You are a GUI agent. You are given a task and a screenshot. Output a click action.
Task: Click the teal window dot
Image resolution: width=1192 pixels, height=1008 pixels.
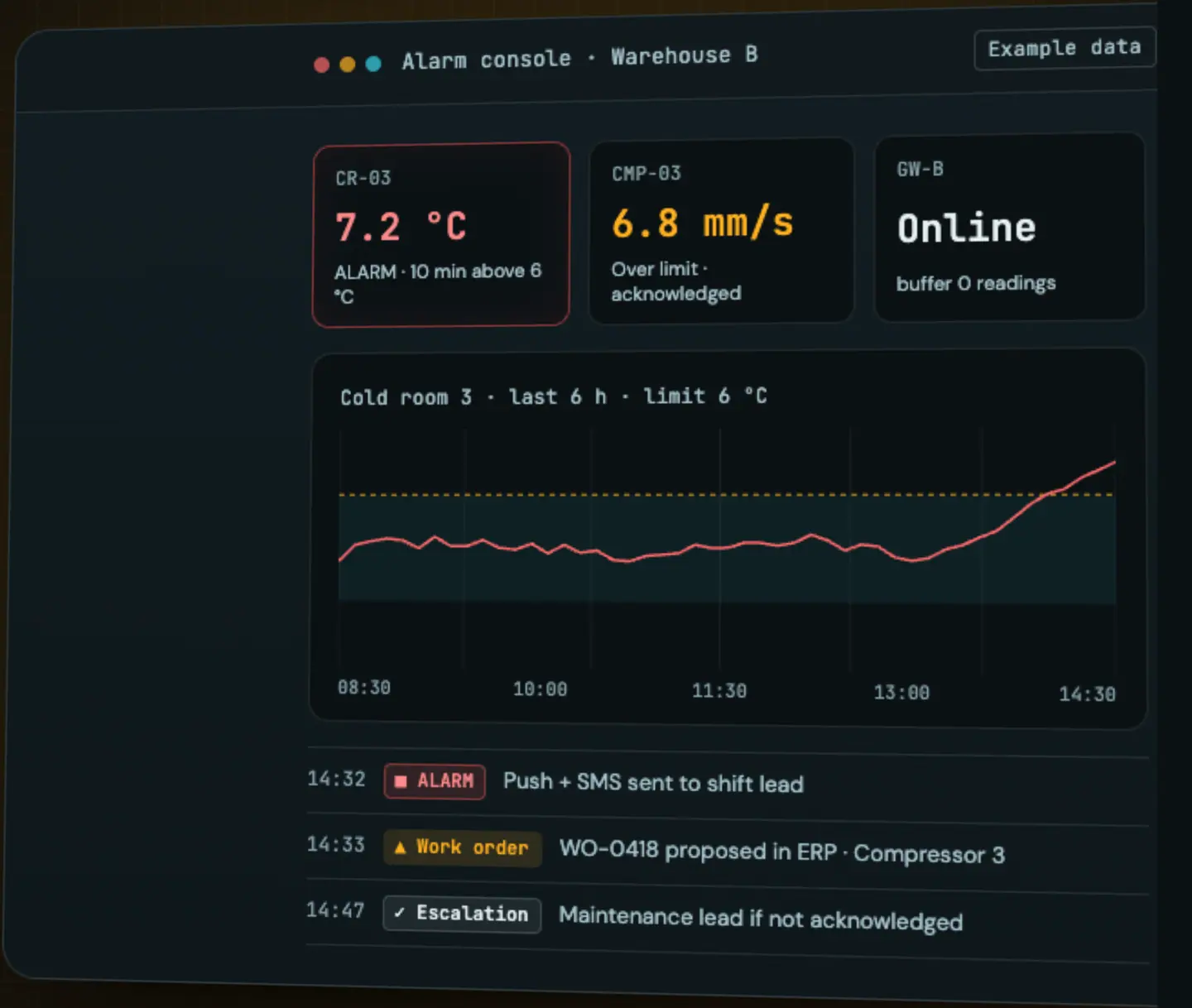[373, 64]
